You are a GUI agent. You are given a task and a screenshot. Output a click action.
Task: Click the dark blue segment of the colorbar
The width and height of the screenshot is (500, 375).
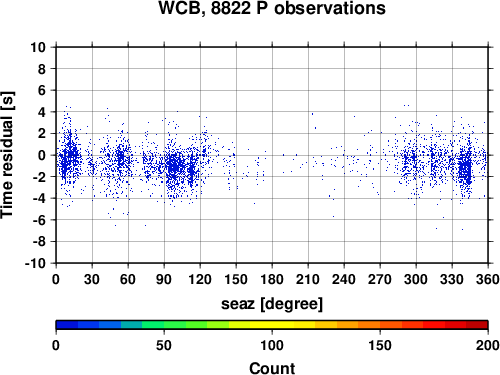67,324
